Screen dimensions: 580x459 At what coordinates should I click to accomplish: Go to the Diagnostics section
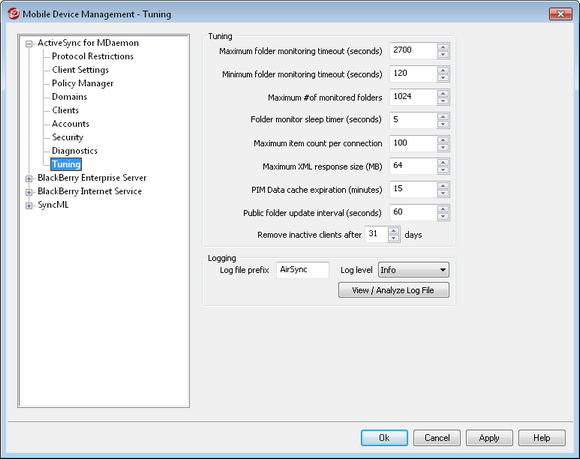pyautogui.click(x=74, y=151)
